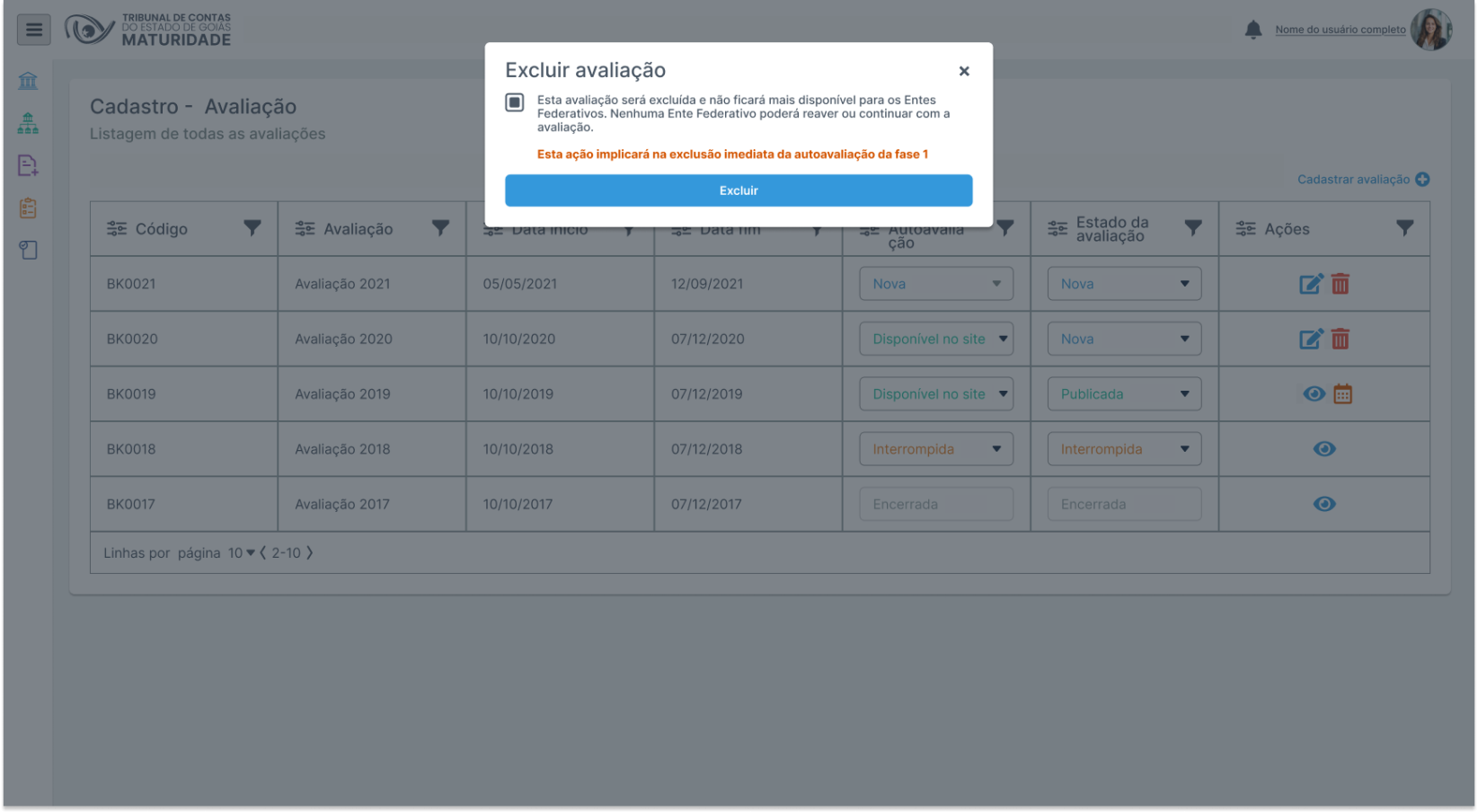Click the notification bell icon

1252,30
